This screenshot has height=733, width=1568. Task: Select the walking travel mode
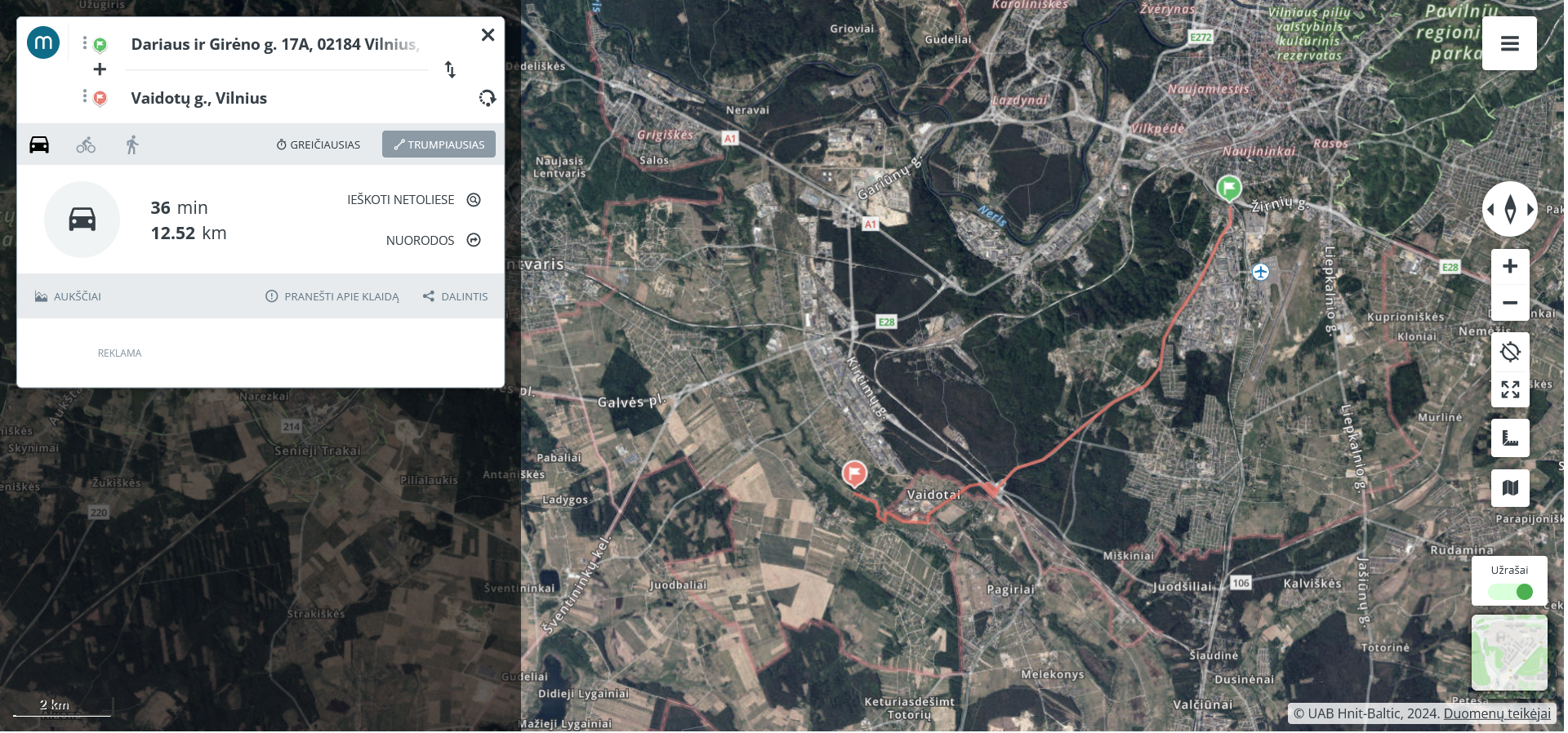132,145
